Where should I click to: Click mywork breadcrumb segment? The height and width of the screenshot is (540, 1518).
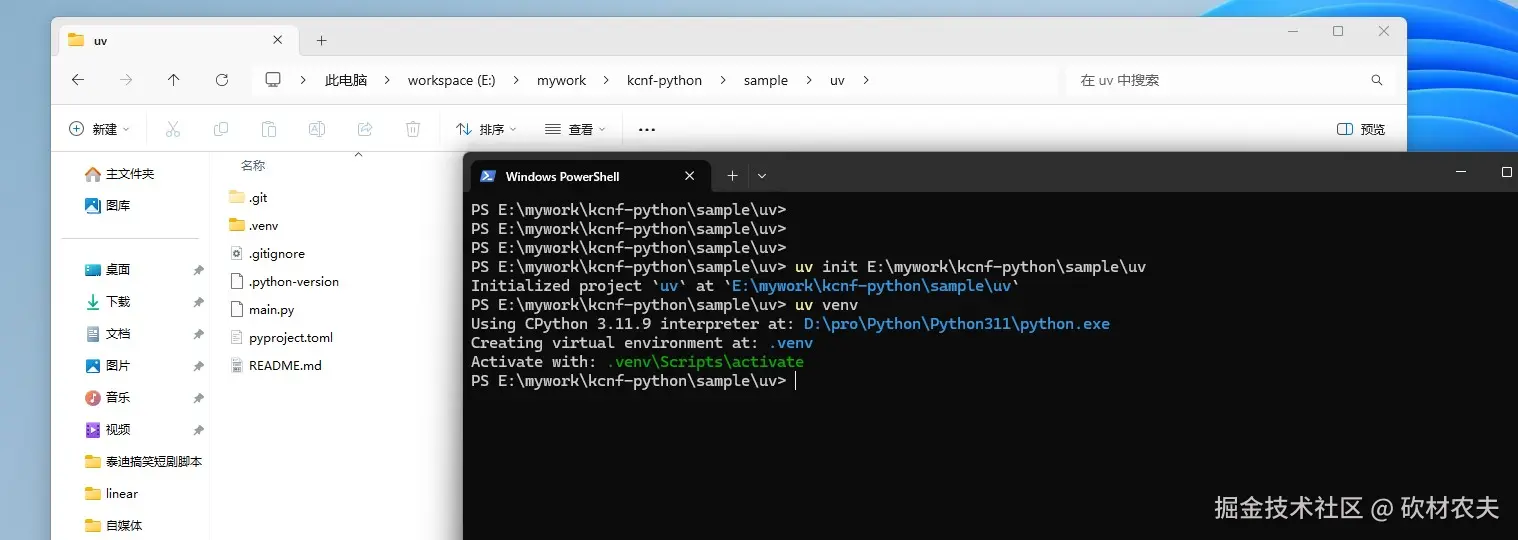coord(561,80)
